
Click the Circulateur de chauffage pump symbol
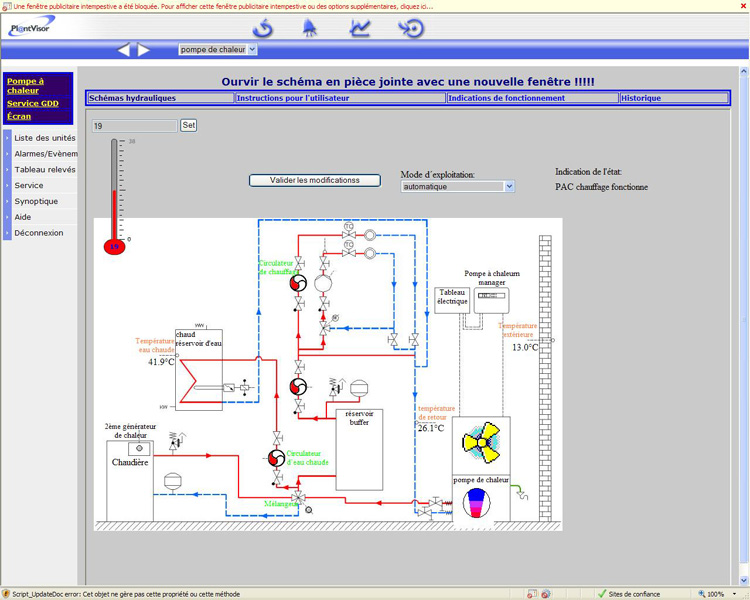(297, 284)
